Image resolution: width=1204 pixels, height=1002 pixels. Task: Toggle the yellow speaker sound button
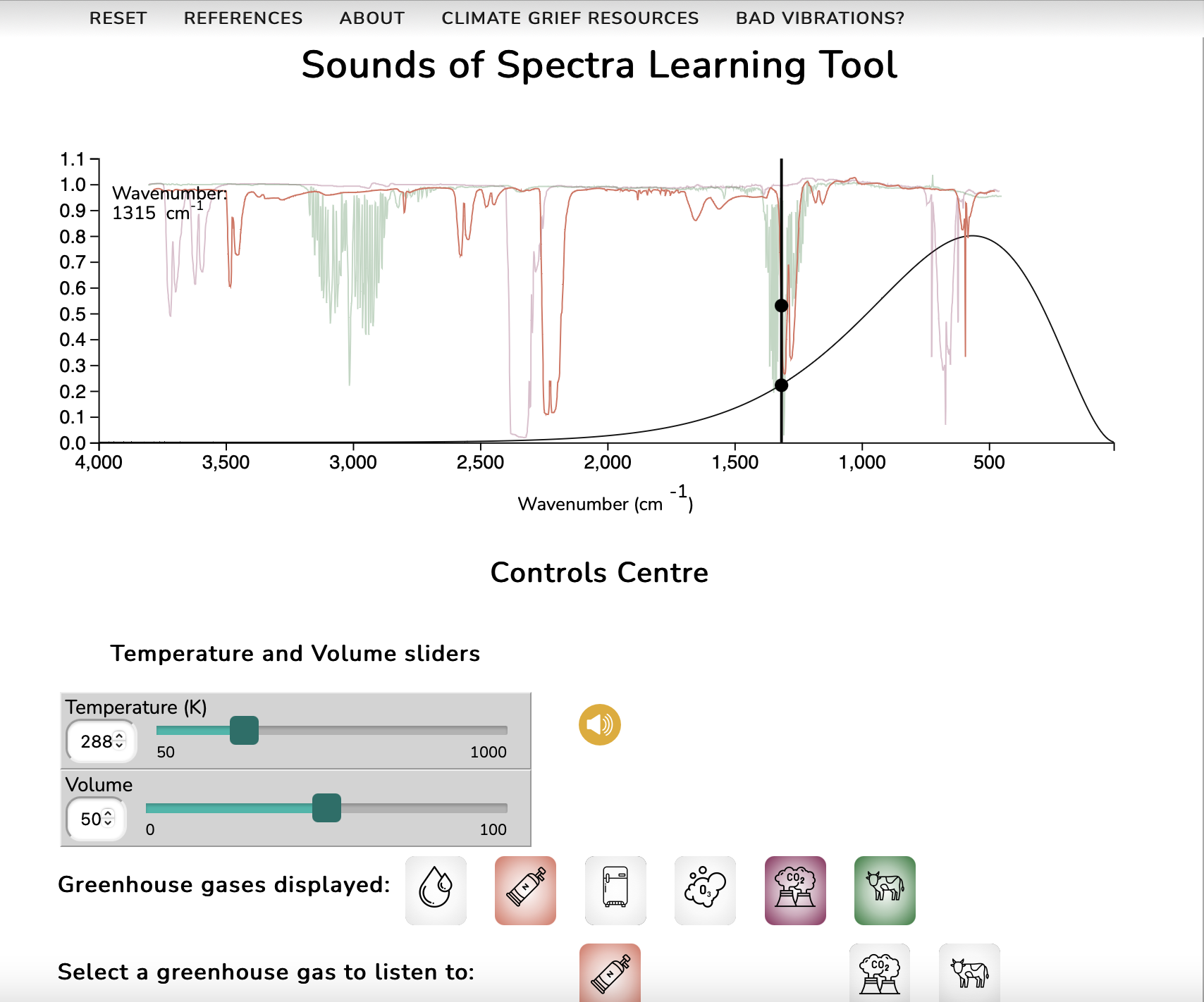pyautogui.click(x=599, y=724)
